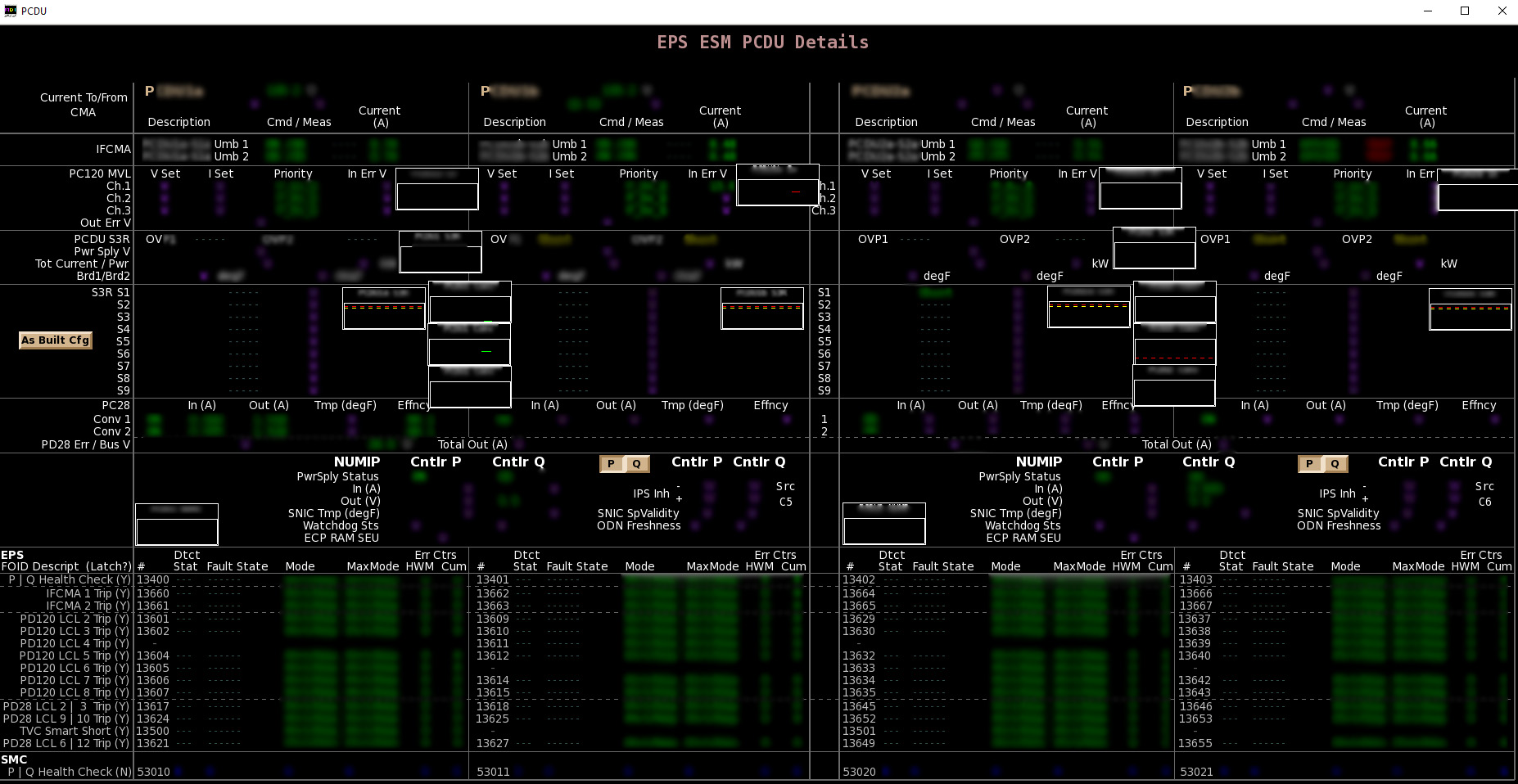Click the P | Q Health Check (N) label
This screenshot has width=1518, height=784.
click(x=70, y=772)
